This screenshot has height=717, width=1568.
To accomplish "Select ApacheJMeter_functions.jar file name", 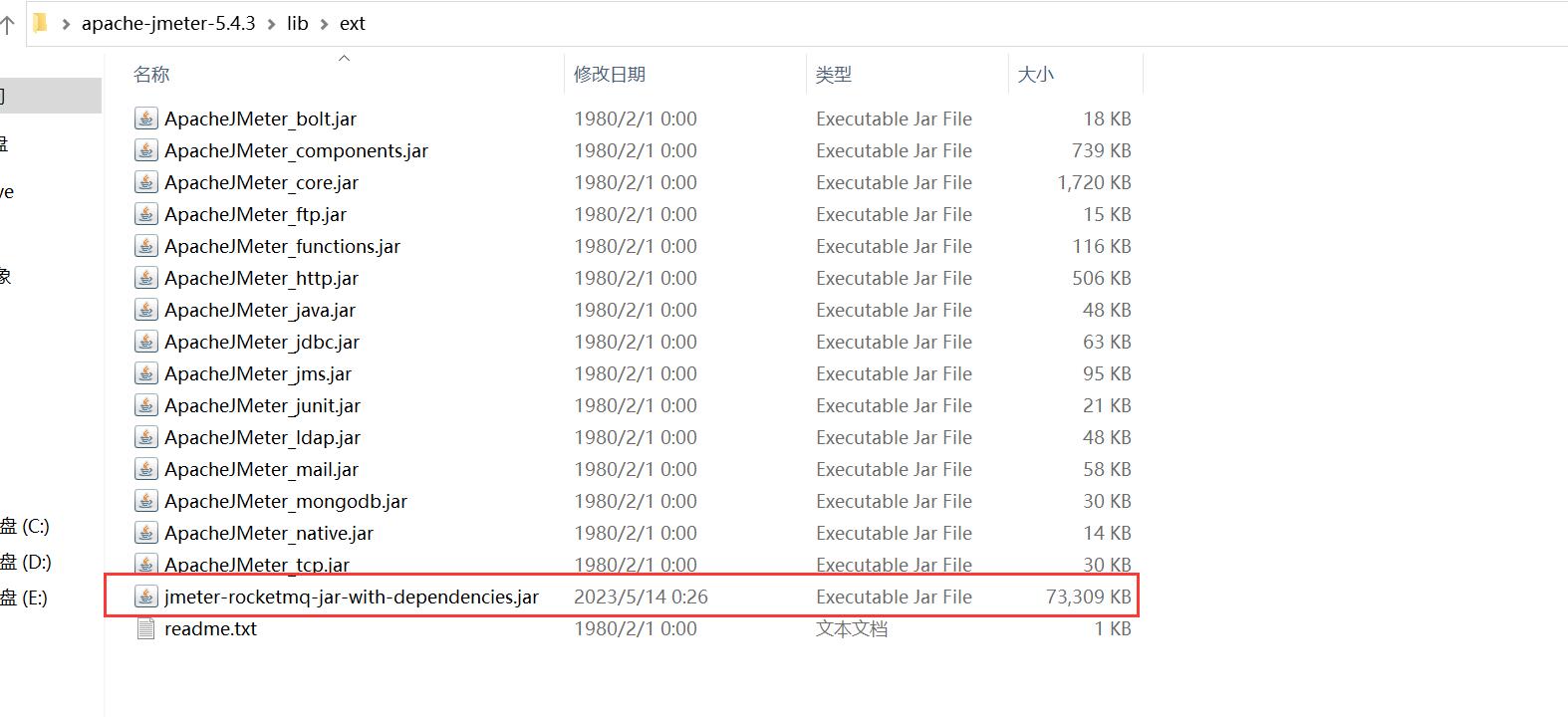I will pyautogui.click(x=283, y=246).
